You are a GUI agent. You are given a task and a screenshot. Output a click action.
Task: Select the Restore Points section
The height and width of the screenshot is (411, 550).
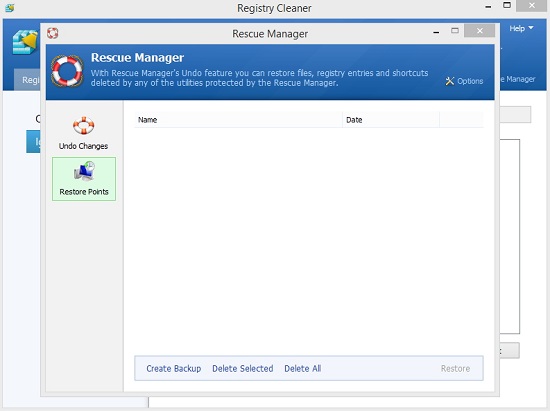pyautogui.click(x=84, y=179)
